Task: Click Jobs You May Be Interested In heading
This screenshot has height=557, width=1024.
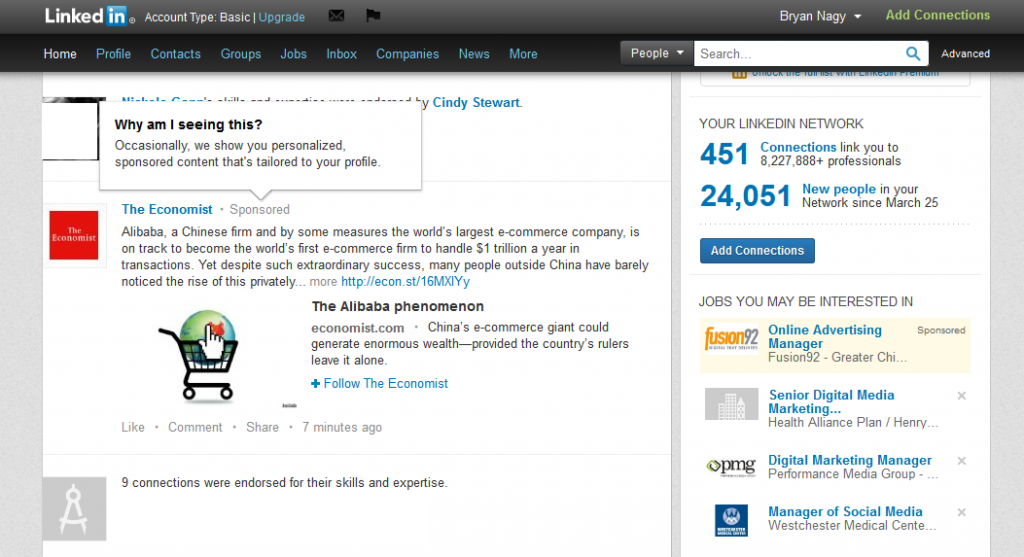Action: click(805, 302)
